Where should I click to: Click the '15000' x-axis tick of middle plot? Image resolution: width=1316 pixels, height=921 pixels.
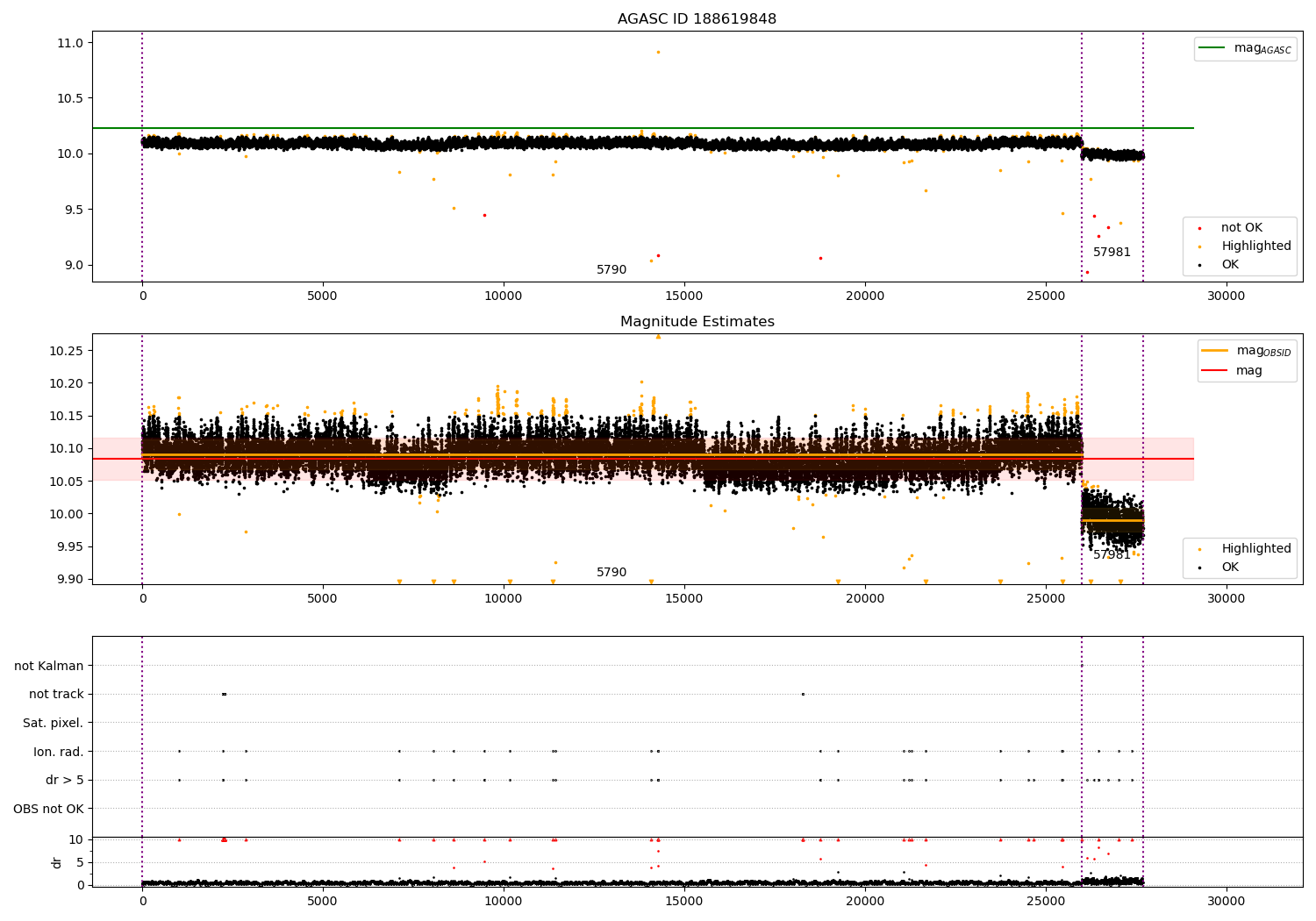684,599
